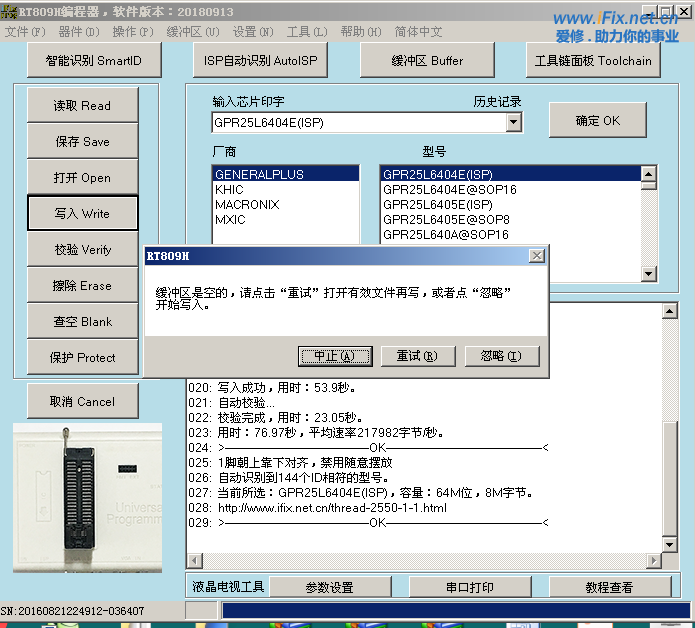The image size is (695, 628).
Task: Click log line 027 当前所选 text
Action: (x=361, y=492)
